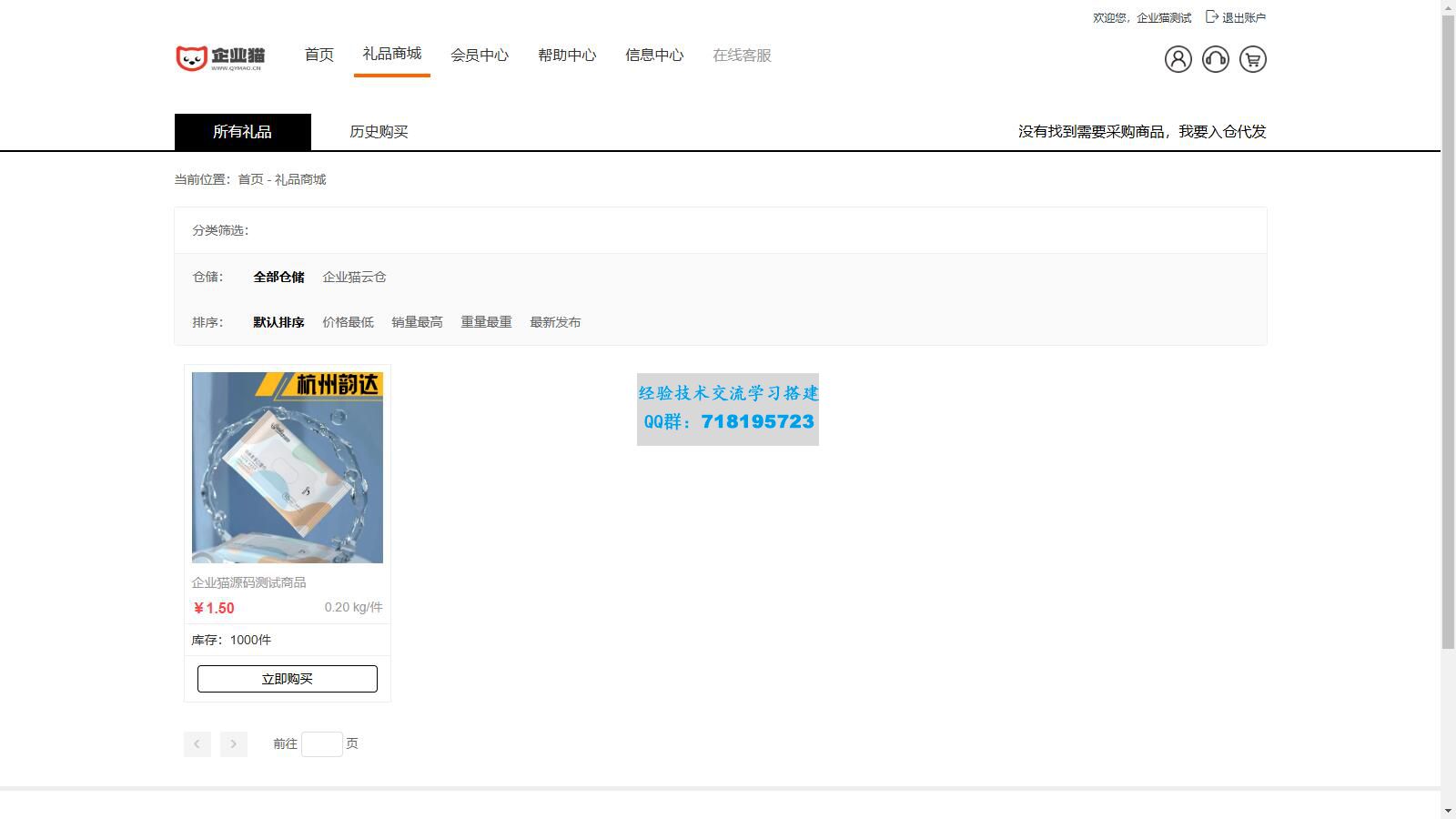Click the scrollbar up arrow
This screenshot has height=819, width=1456.
[1448, 7]
